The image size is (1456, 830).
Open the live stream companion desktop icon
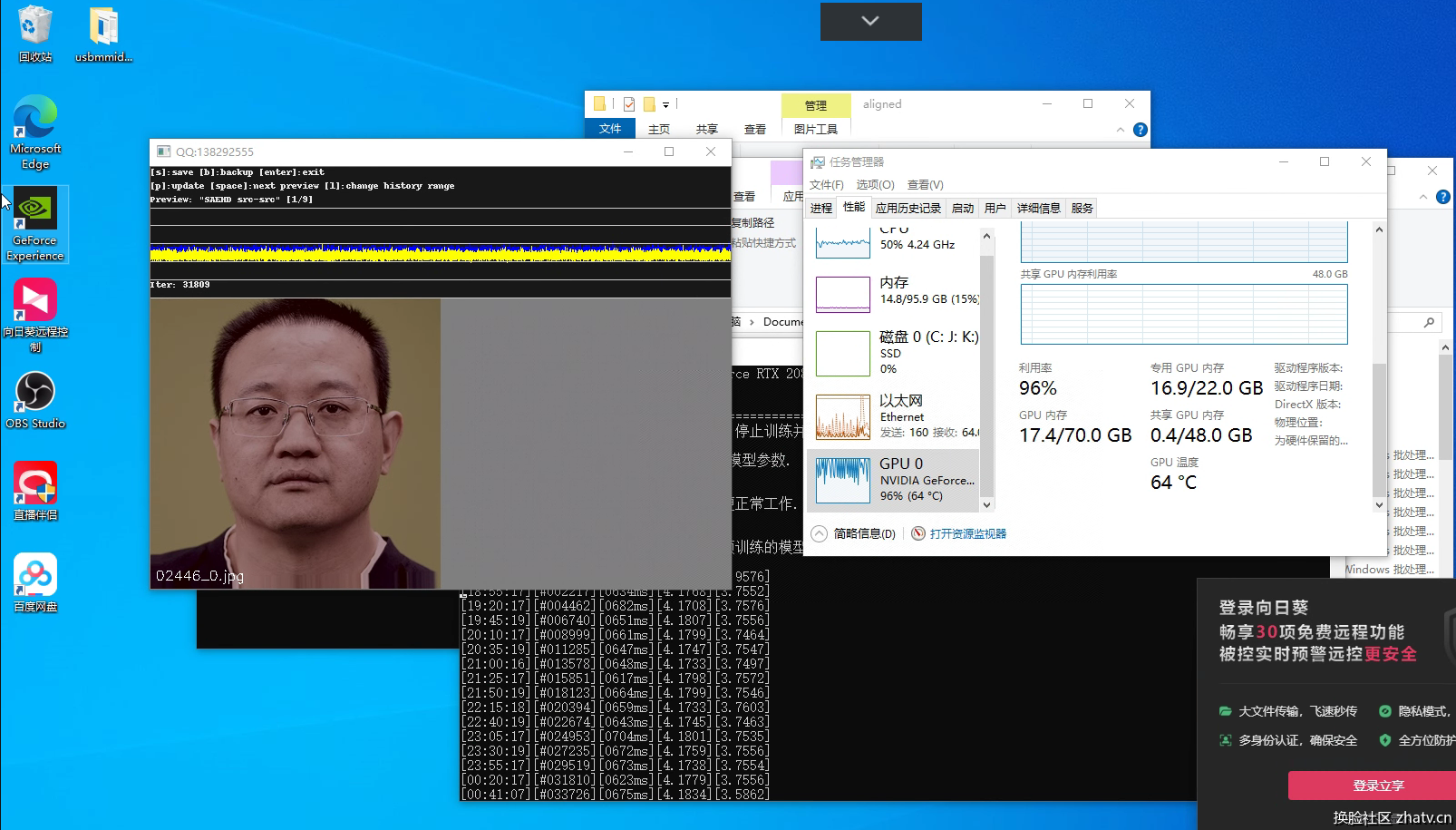click(35, 491)
